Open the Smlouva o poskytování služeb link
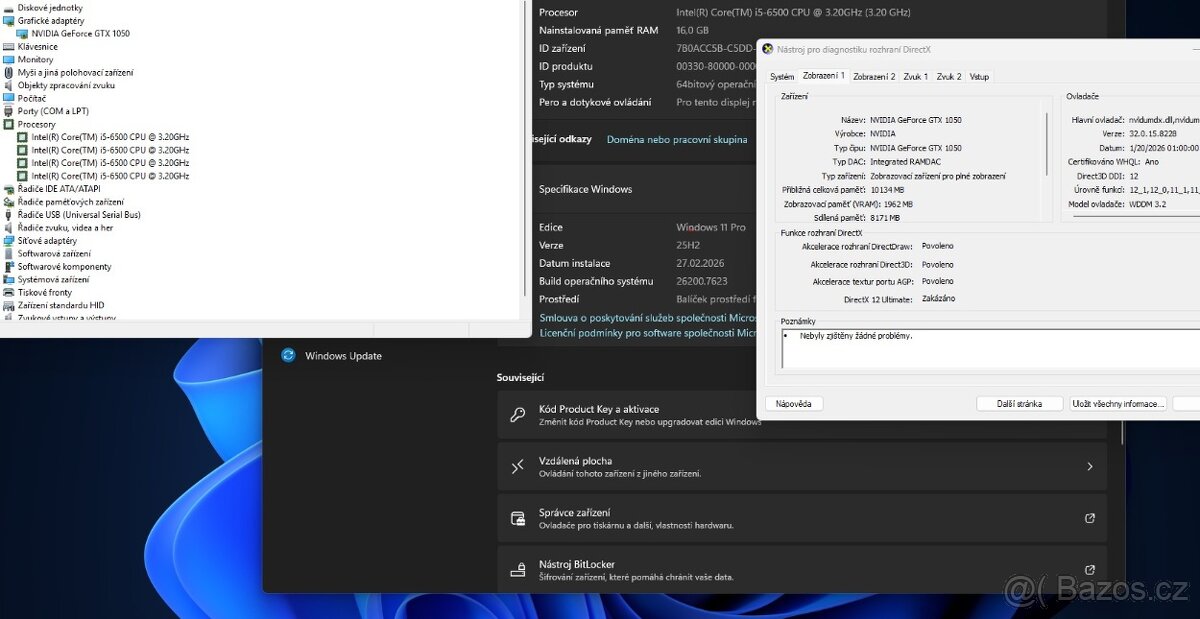 tap(647, 317)
